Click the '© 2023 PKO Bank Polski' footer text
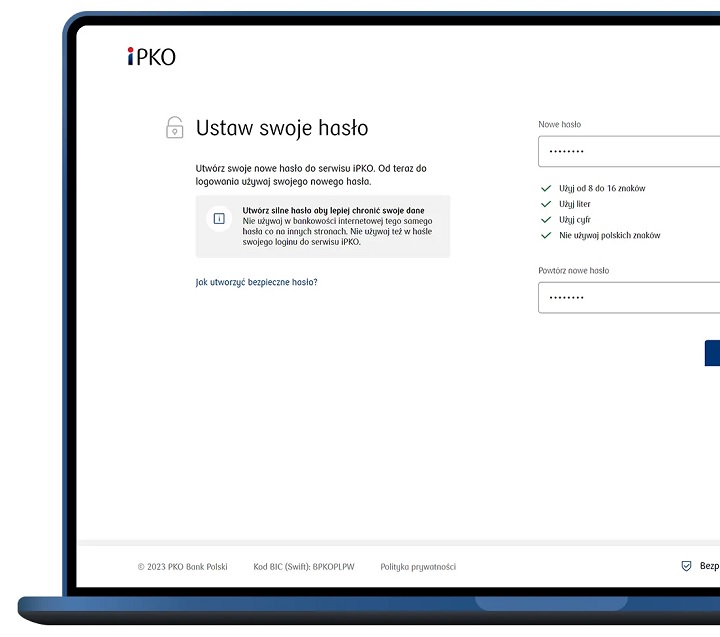The image size is (720, 637). coord(182,567)
